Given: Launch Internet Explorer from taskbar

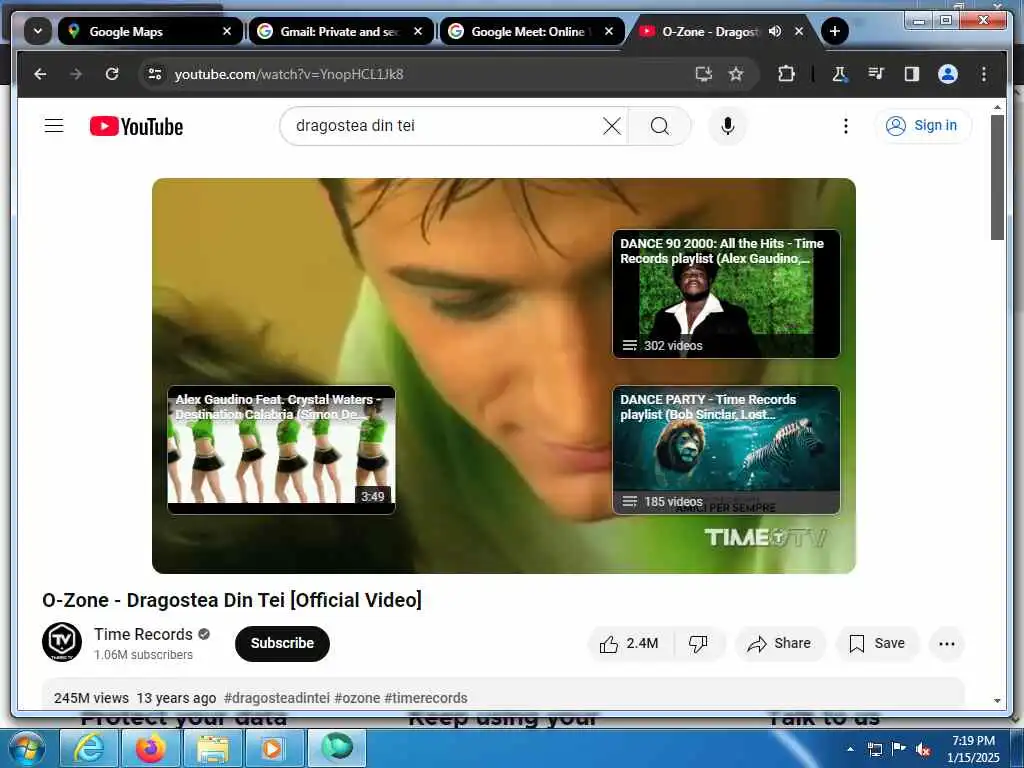Looking at the screenshot, I should 88,748.
